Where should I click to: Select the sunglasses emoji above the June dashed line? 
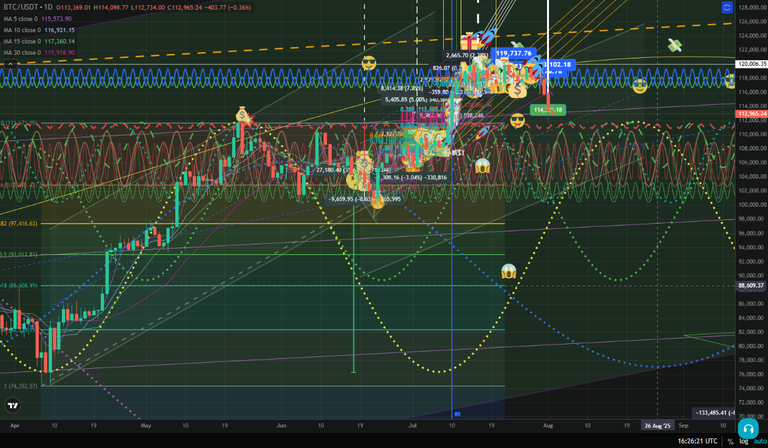[369, 63]
